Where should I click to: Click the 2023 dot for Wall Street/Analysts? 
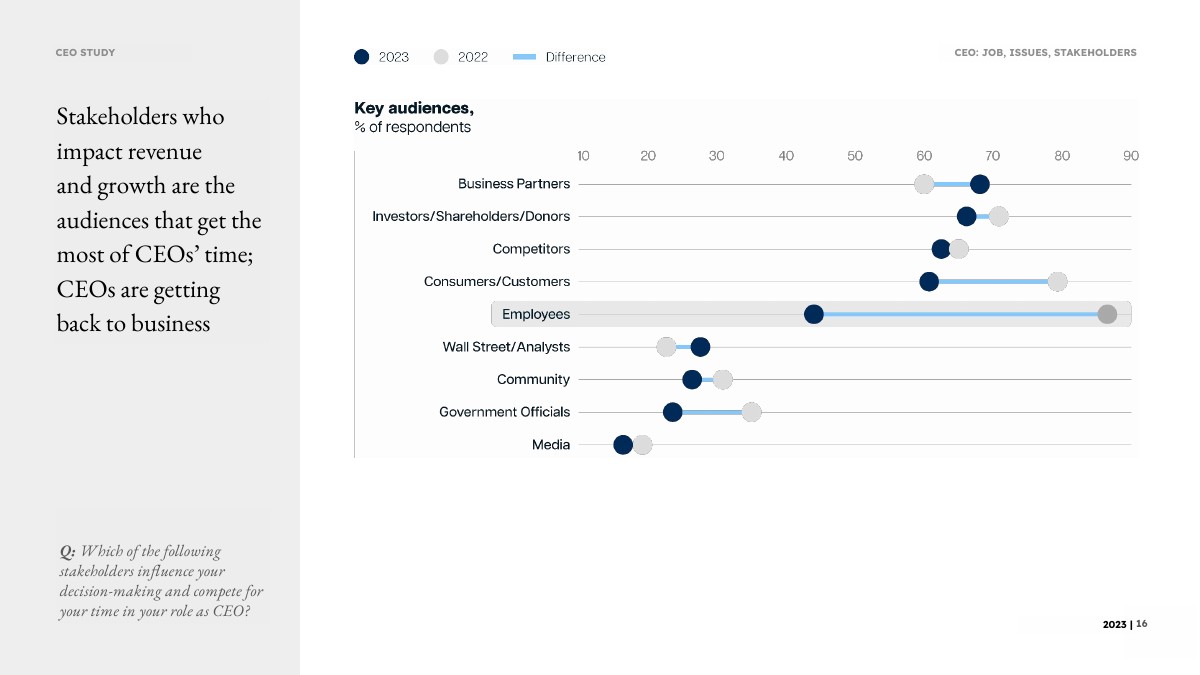click(x=700, y=347)
